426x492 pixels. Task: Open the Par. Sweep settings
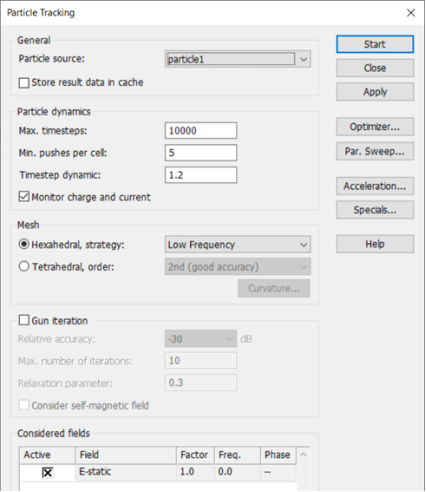(375, 151)
